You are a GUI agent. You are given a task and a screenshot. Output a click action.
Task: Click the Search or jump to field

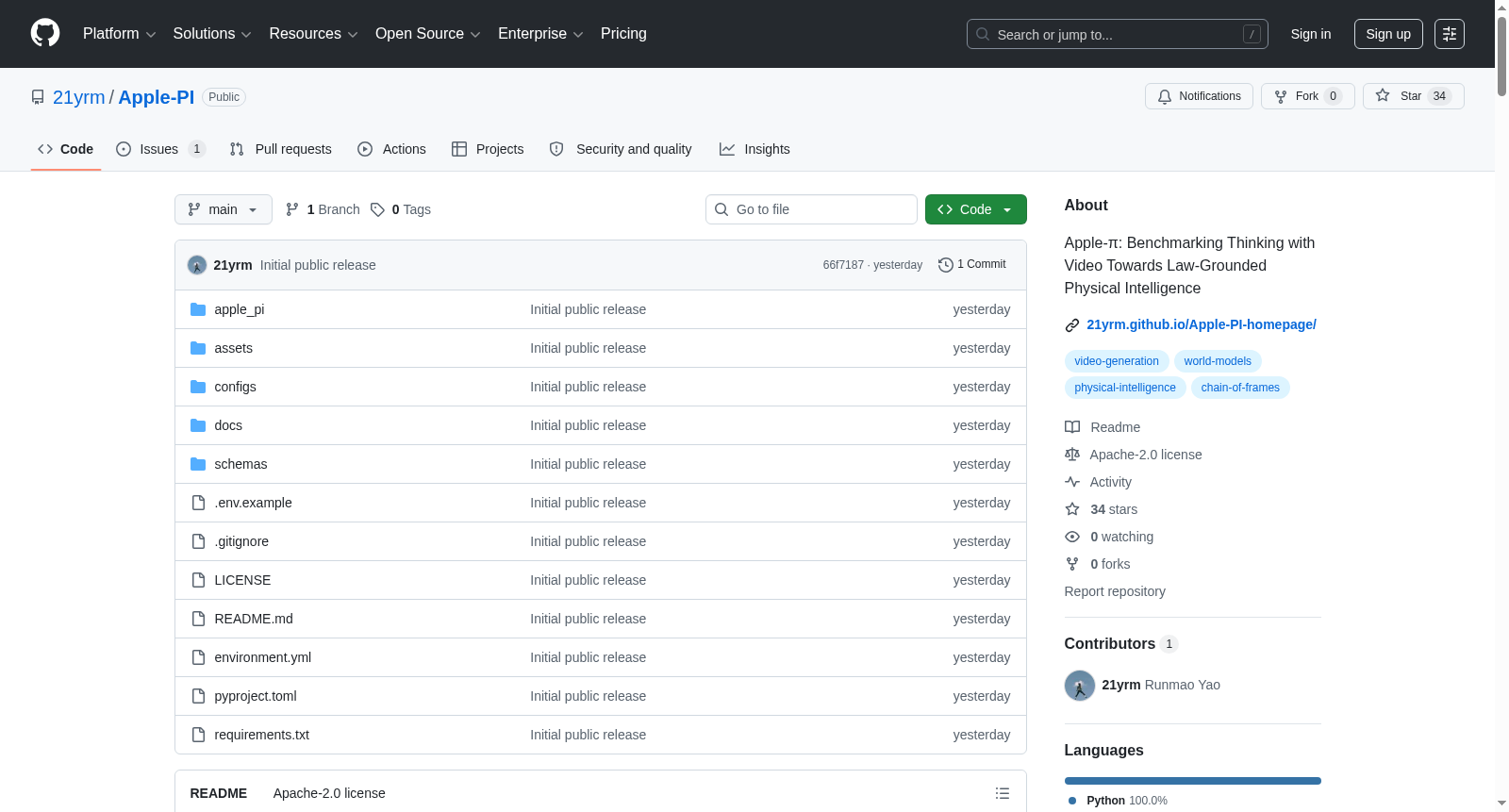(x=1118, y=34)
